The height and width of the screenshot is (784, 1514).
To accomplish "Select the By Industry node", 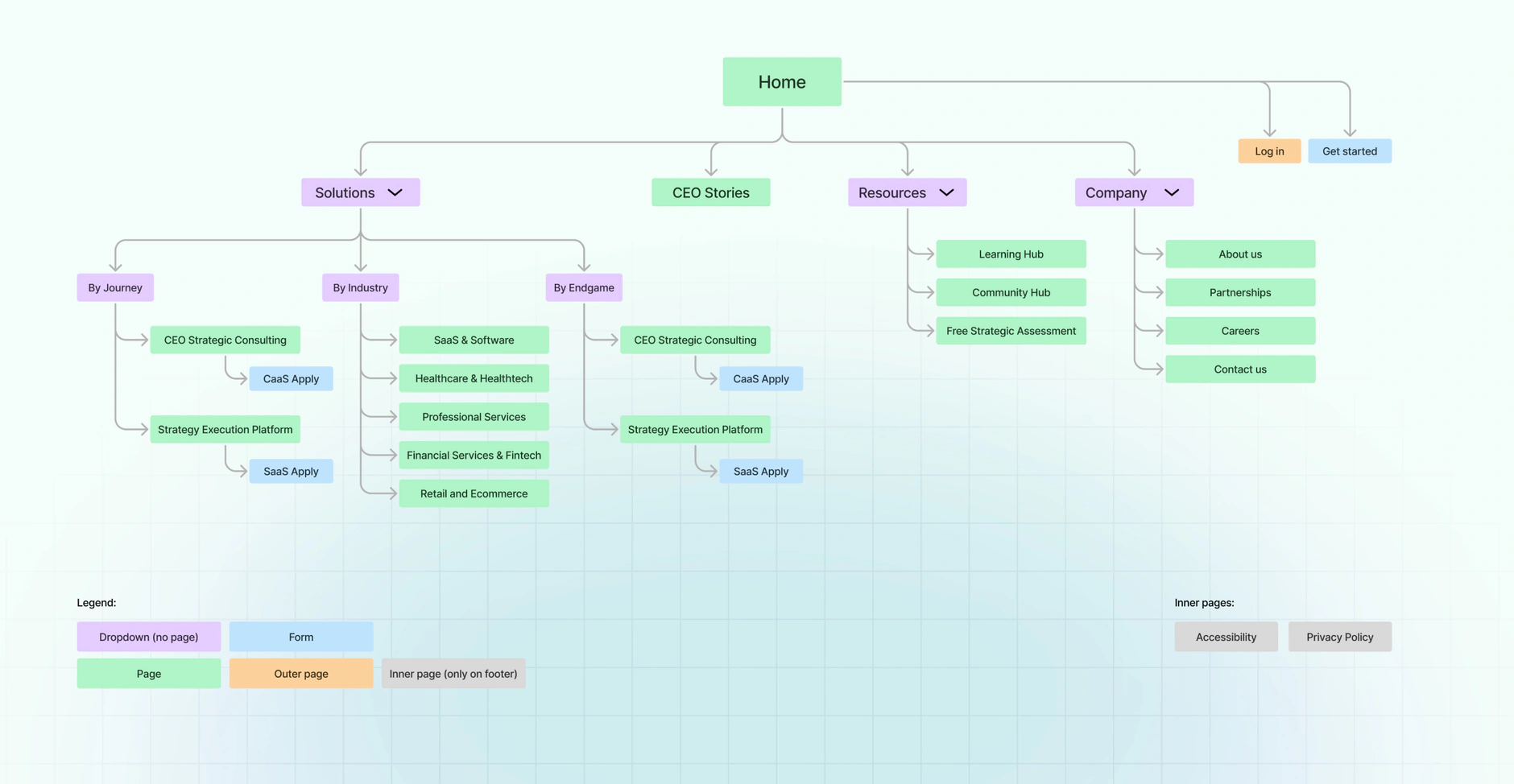I will 361,287.
